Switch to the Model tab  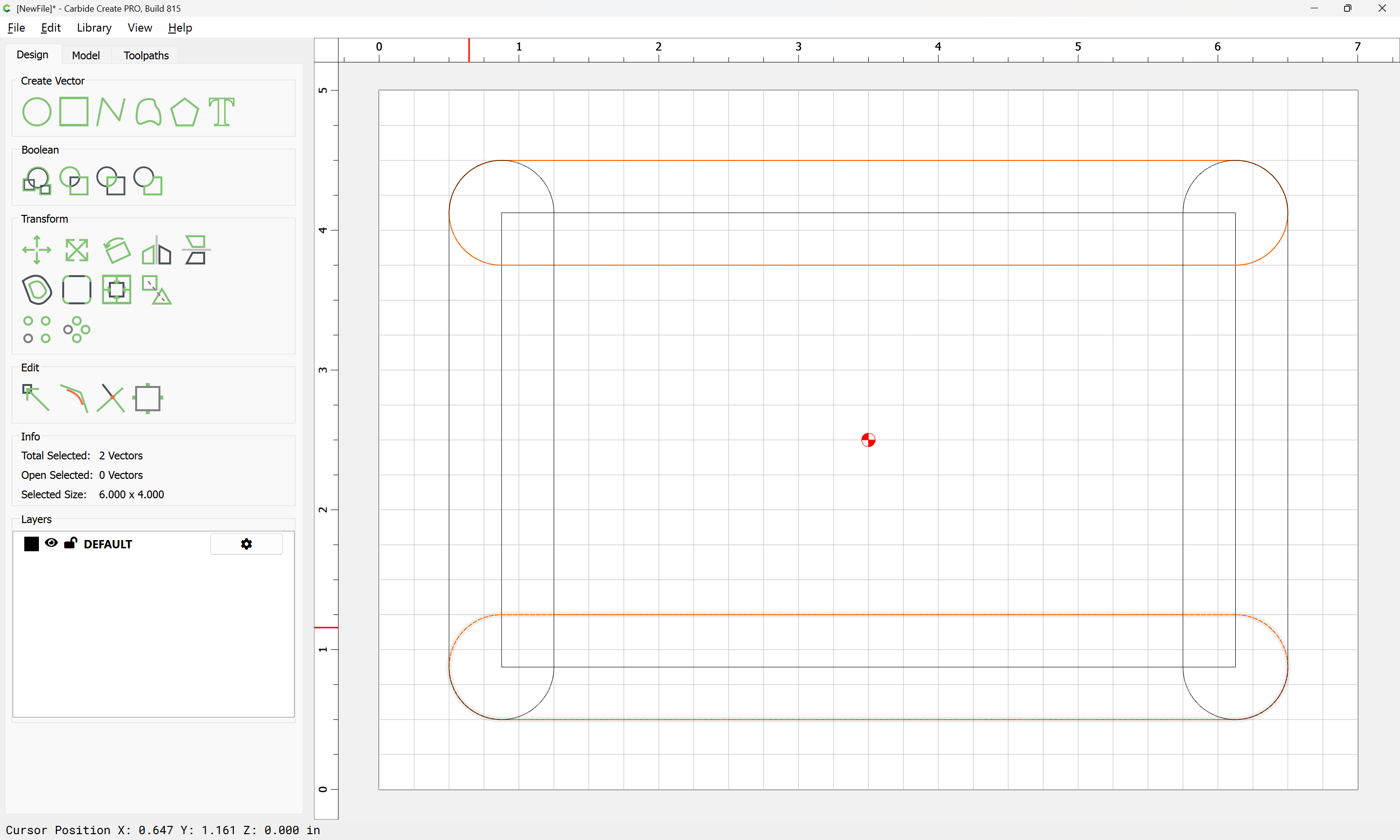pos(86,55)
